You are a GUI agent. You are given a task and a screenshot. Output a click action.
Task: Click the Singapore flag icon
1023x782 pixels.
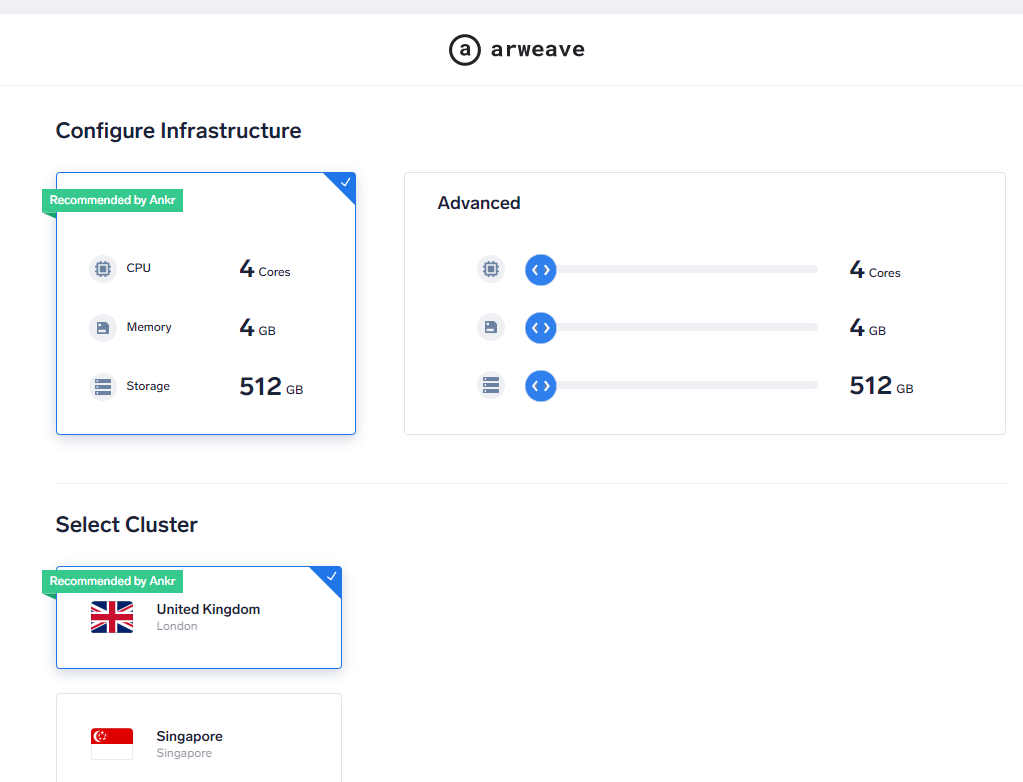click(112, 744)
